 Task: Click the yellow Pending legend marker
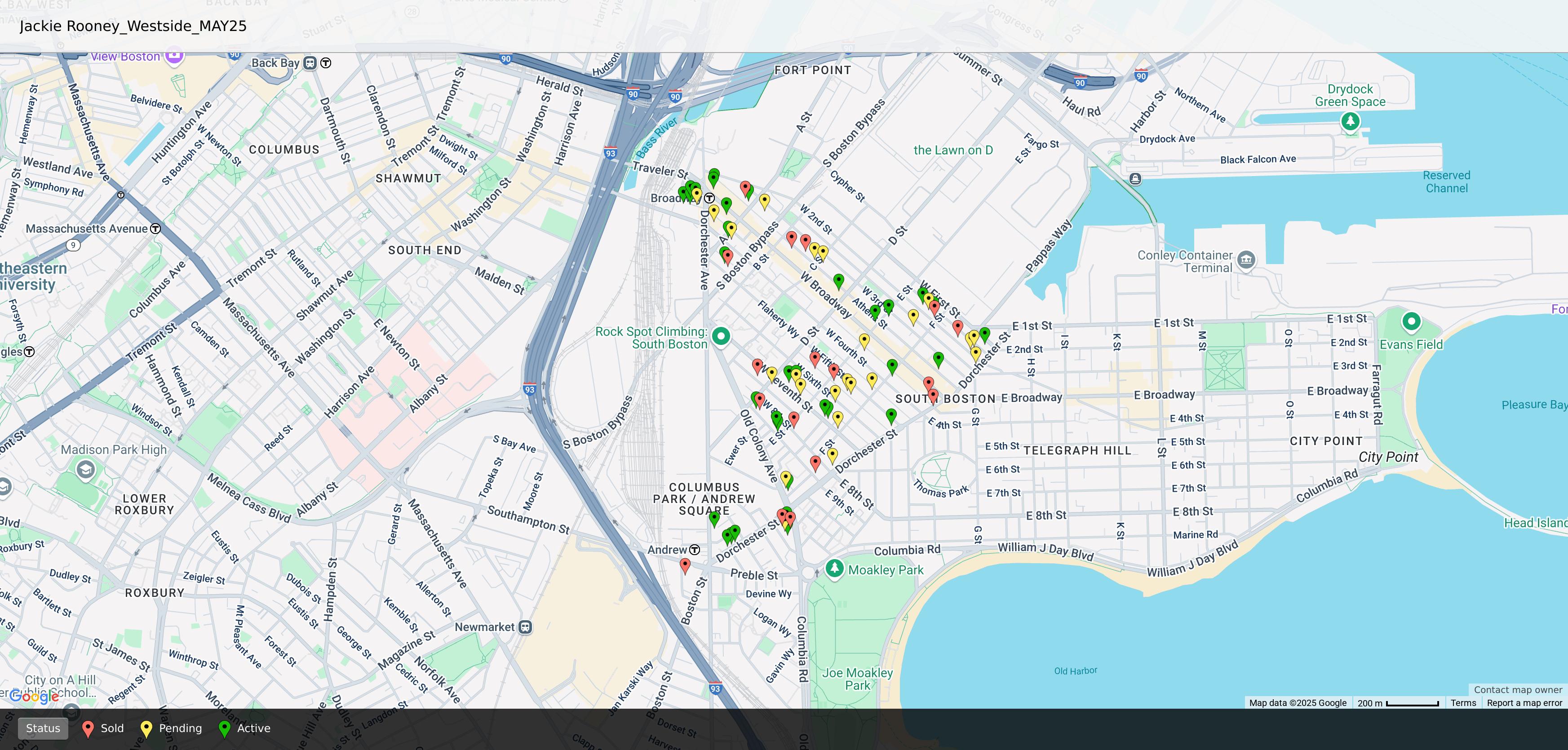point(146,728)
